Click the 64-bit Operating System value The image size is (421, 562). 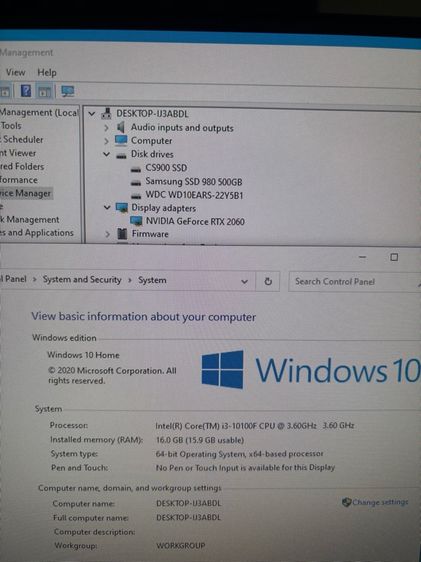click(239, 454)
